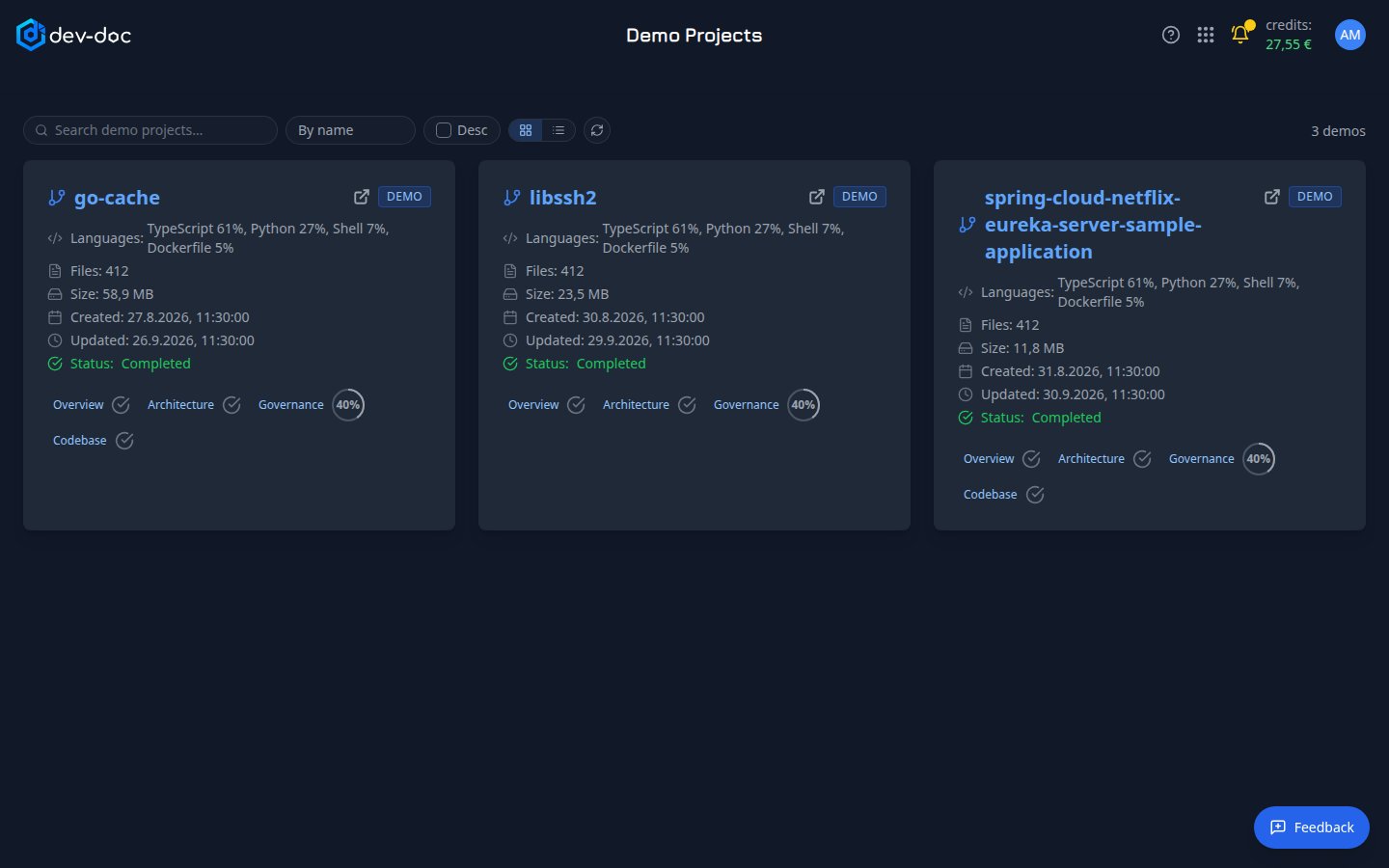The height and width of the screenshot is (868, 1389).
Task: Click the libssh2 branch icon
Action: (512, 198)
